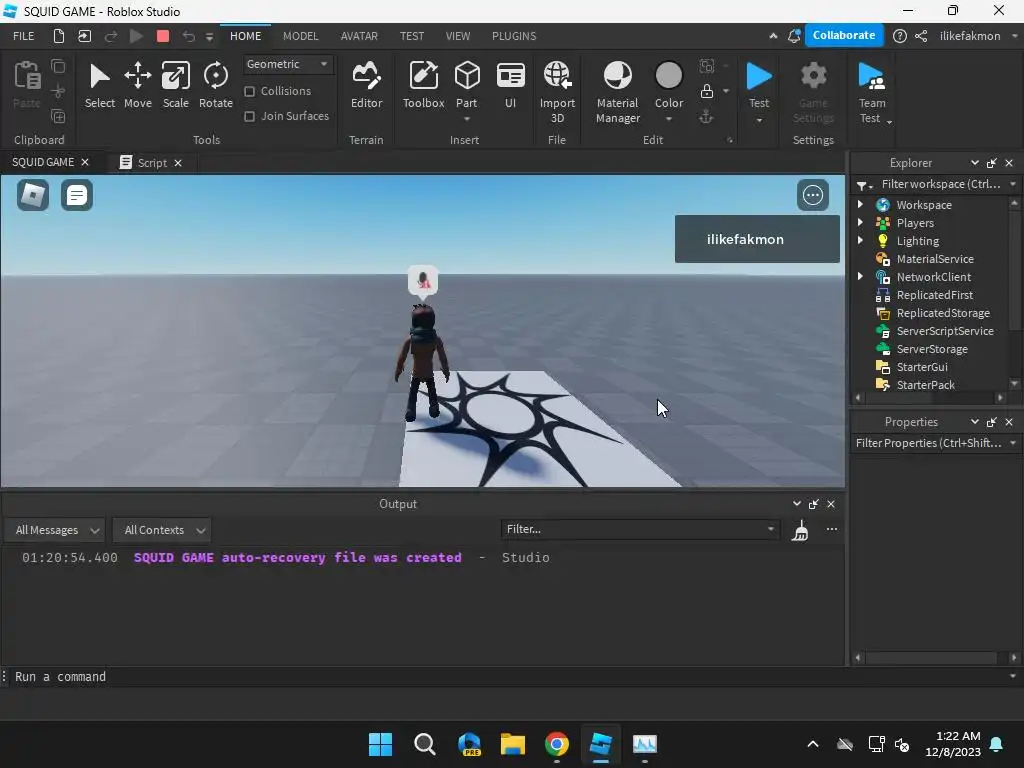Choose the Scale tool
The width and height of the screenshot is (1024, 768).
pyautogui.click(x=176, y=85)
